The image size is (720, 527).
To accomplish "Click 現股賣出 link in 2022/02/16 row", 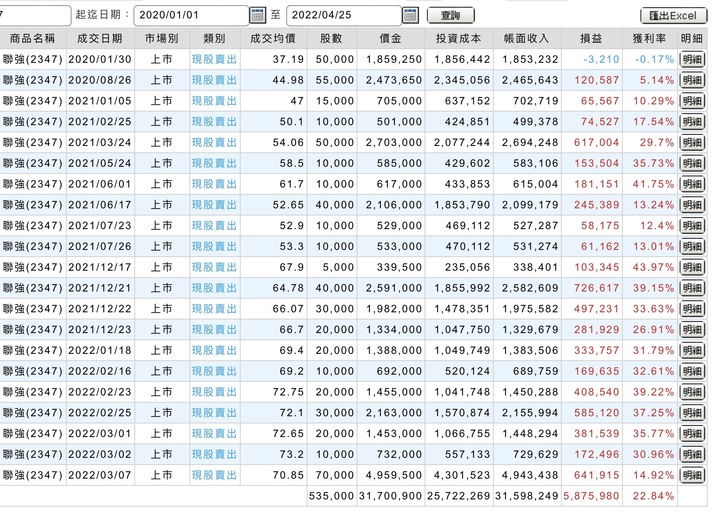I will tap(215, 371).
